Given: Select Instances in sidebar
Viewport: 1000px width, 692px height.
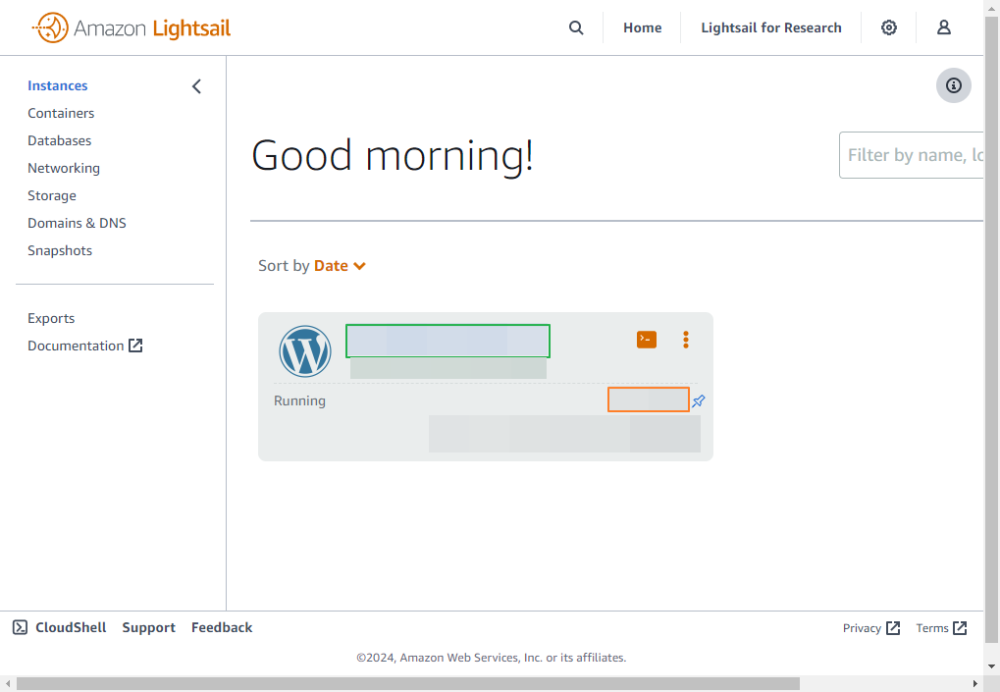Looking at the screenshot, I should (57, 85).
